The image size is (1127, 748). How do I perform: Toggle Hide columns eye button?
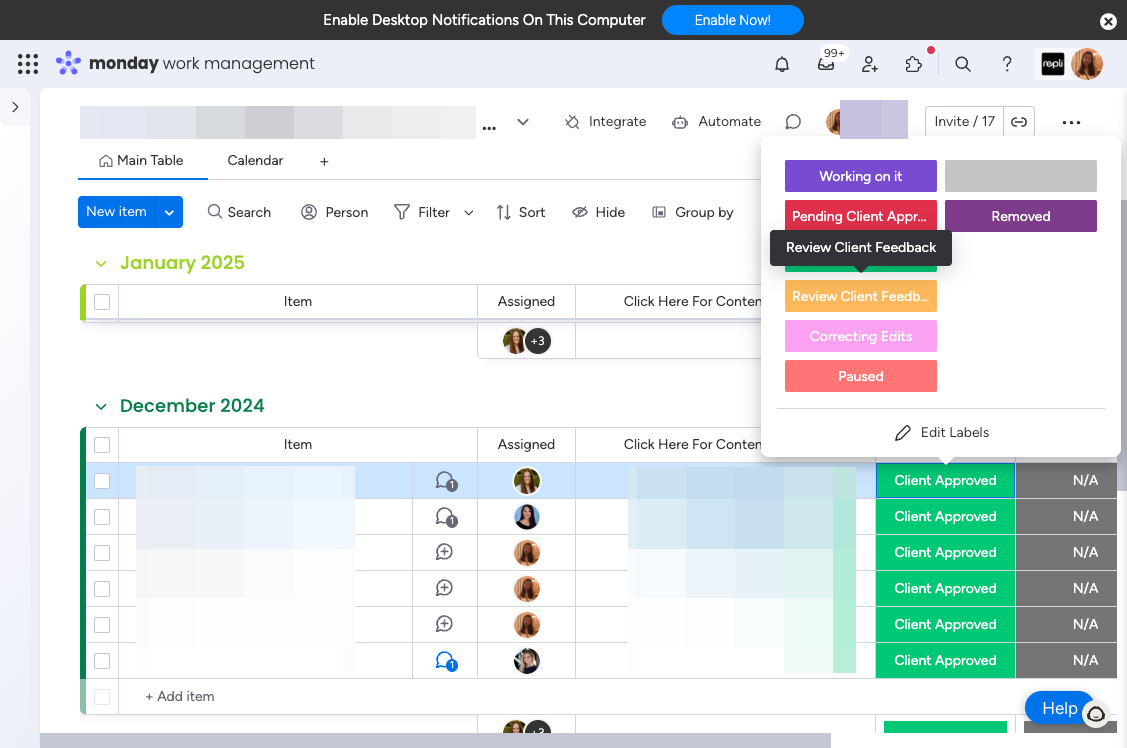598,212
